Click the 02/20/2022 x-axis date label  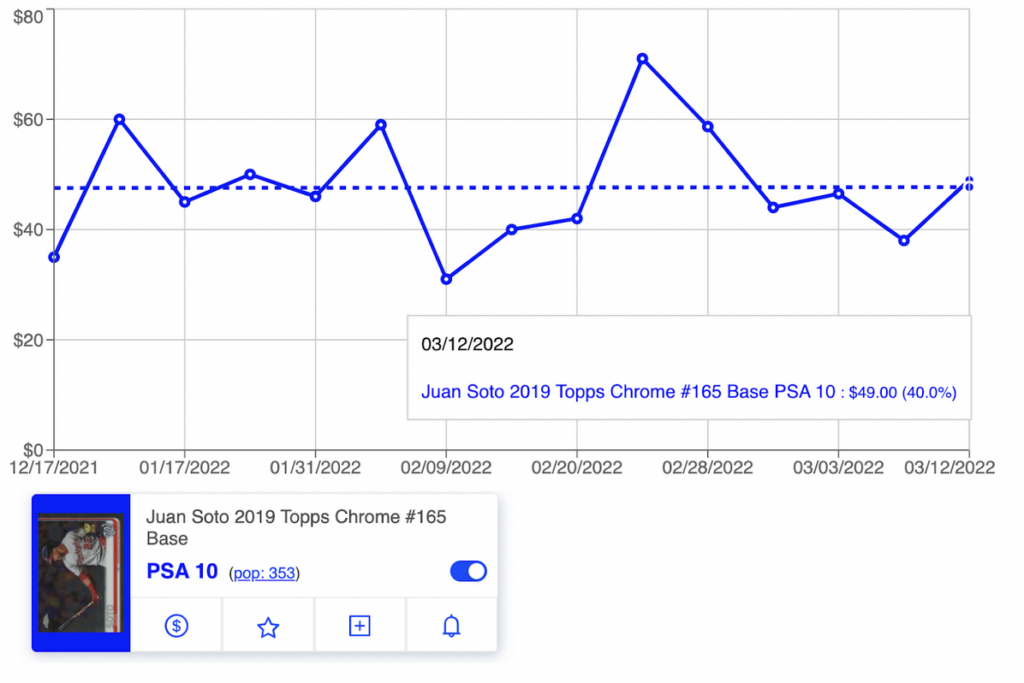point(577,468)
